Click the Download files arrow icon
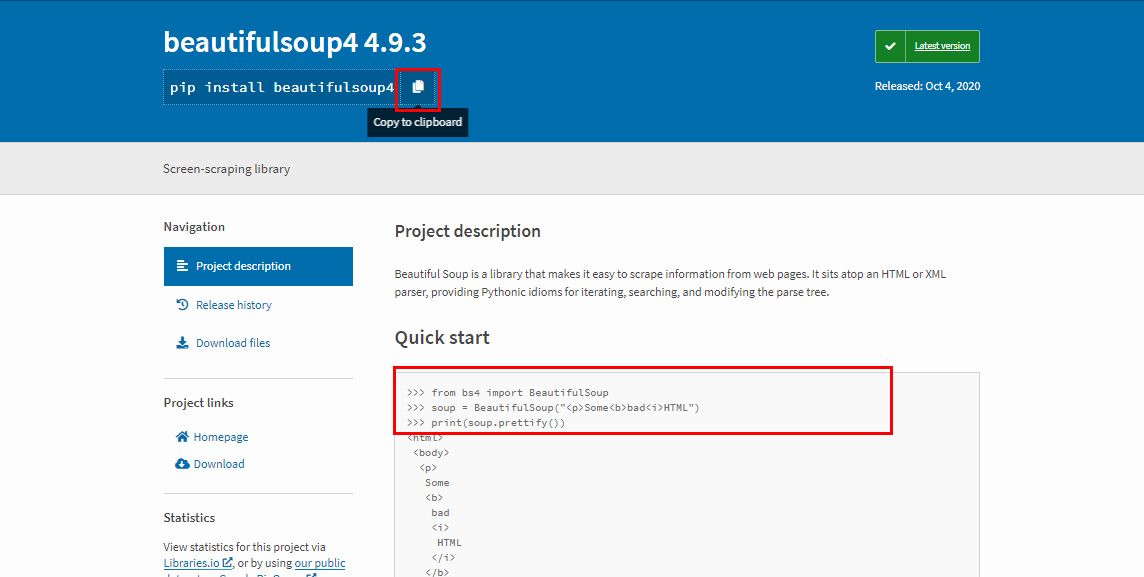Screen dimensions: 1144x577 [x=182, y=343]
